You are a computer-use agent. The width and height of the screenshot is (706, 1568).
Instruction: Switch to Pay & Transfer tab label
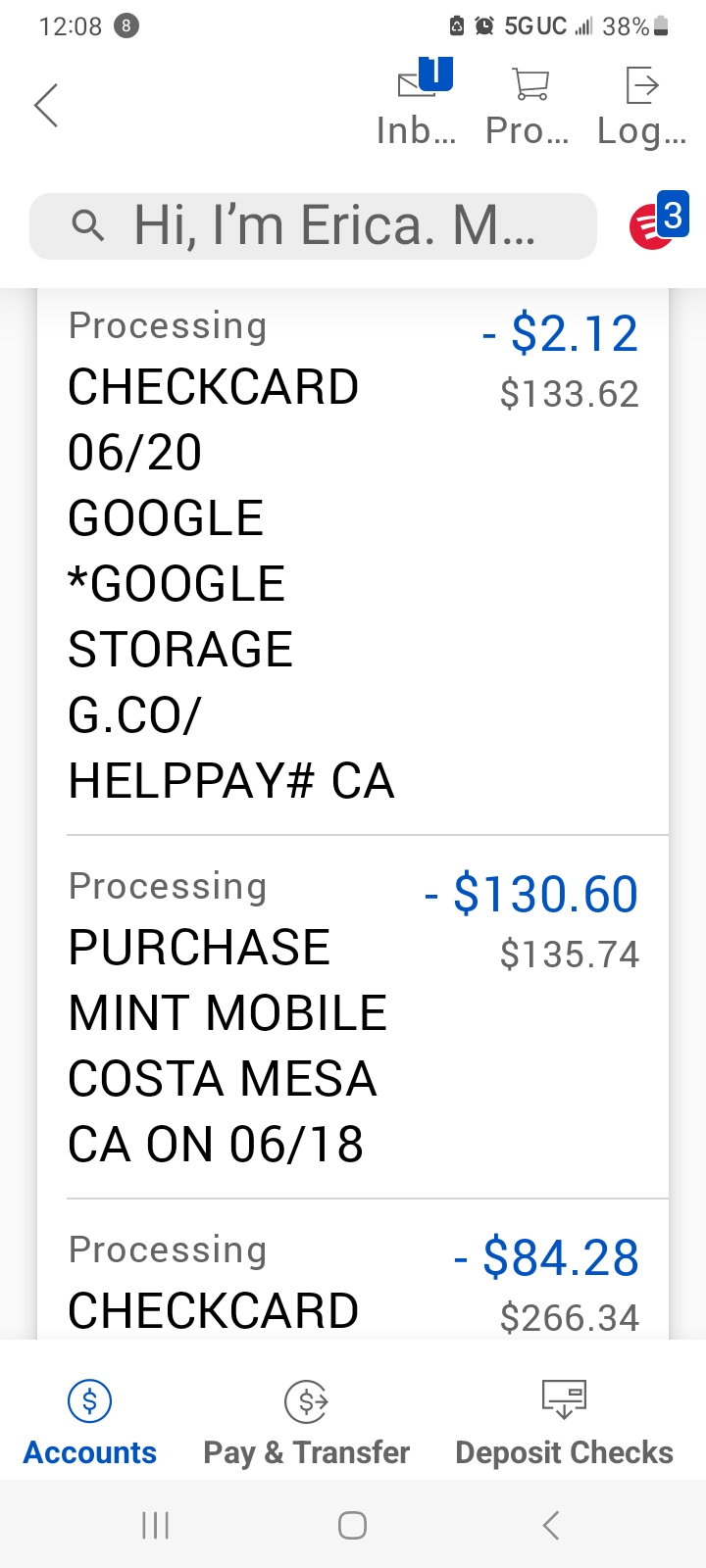pos(306,1452)
